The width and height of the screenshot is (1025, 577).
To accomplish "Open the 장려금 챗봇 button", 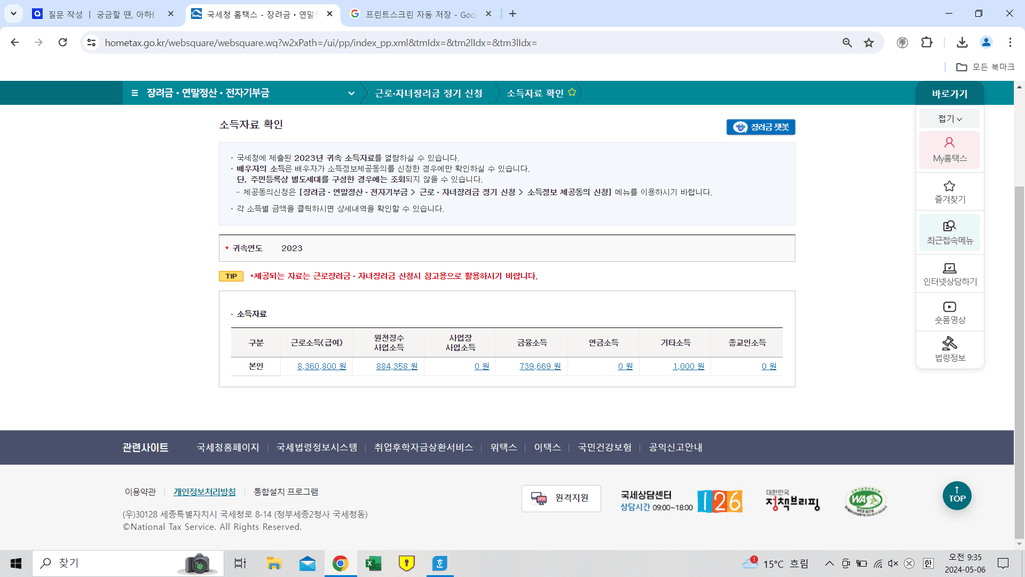I will pyautogui.click(x=760, y=127).
